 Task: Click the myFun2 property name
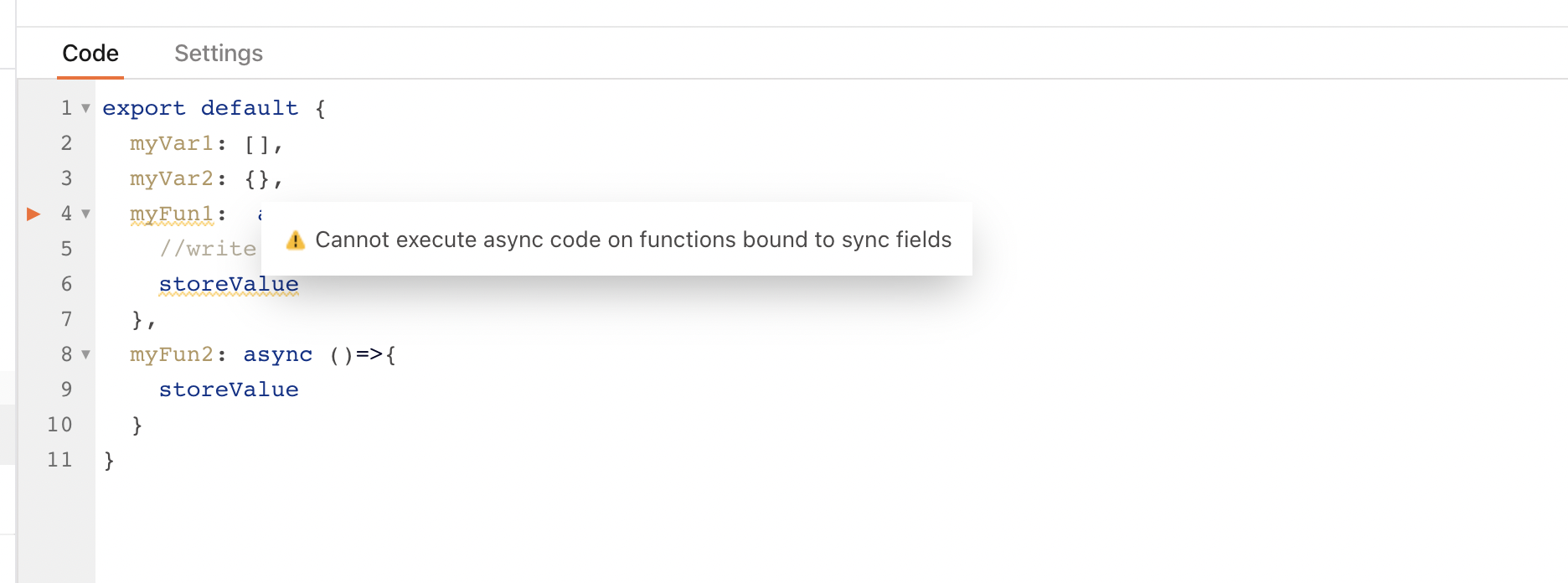(x=172, y=354)
